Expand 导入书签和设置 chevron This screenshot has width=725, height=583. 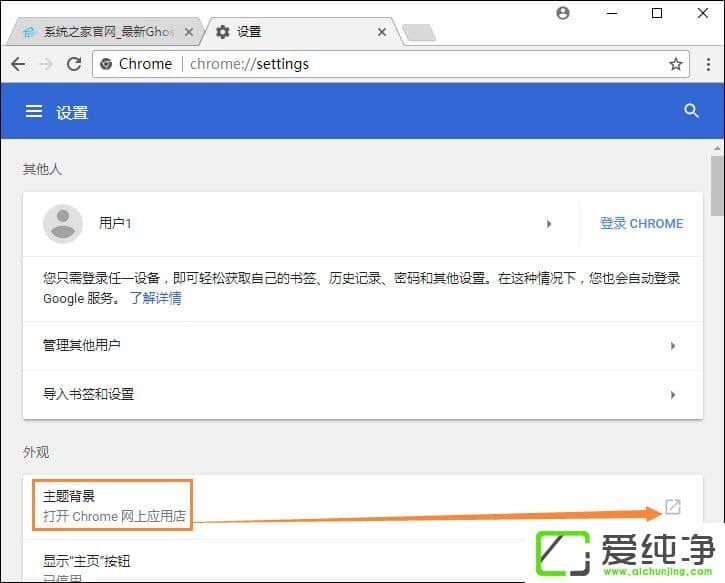pyautogui.click(x=673, y=395)
